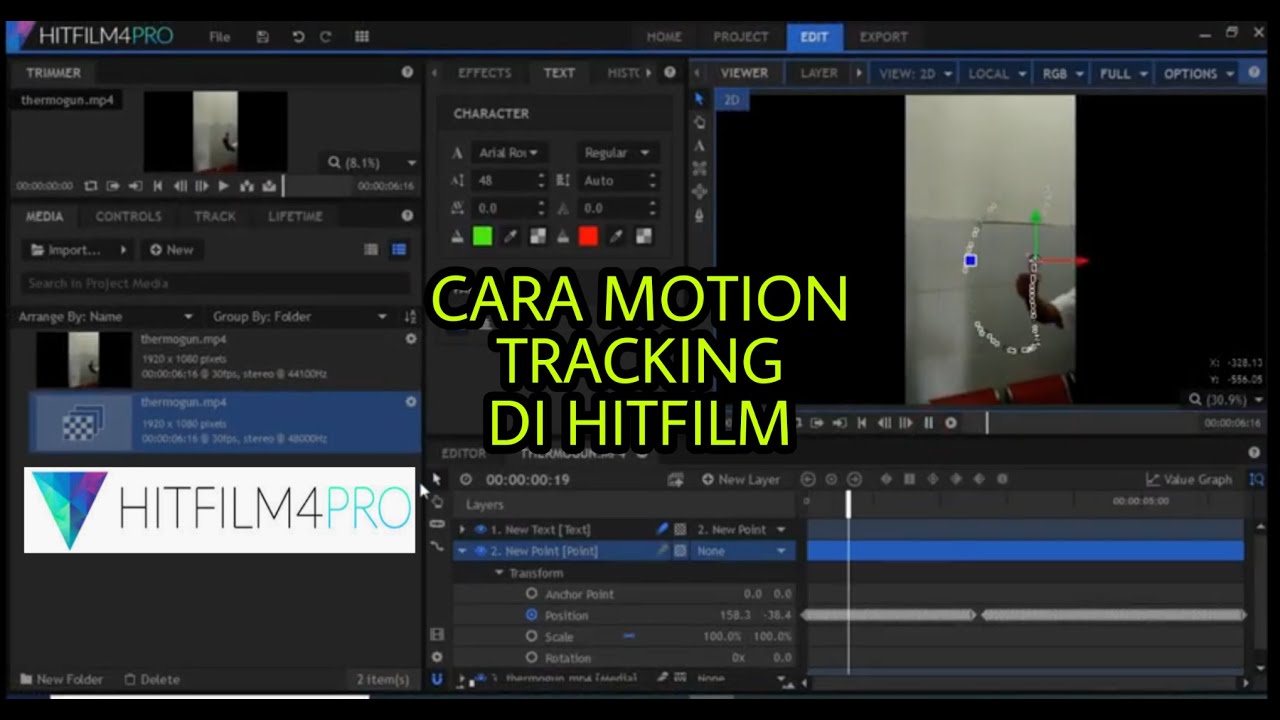Pause viewer playback

click(x=928, y=423)
